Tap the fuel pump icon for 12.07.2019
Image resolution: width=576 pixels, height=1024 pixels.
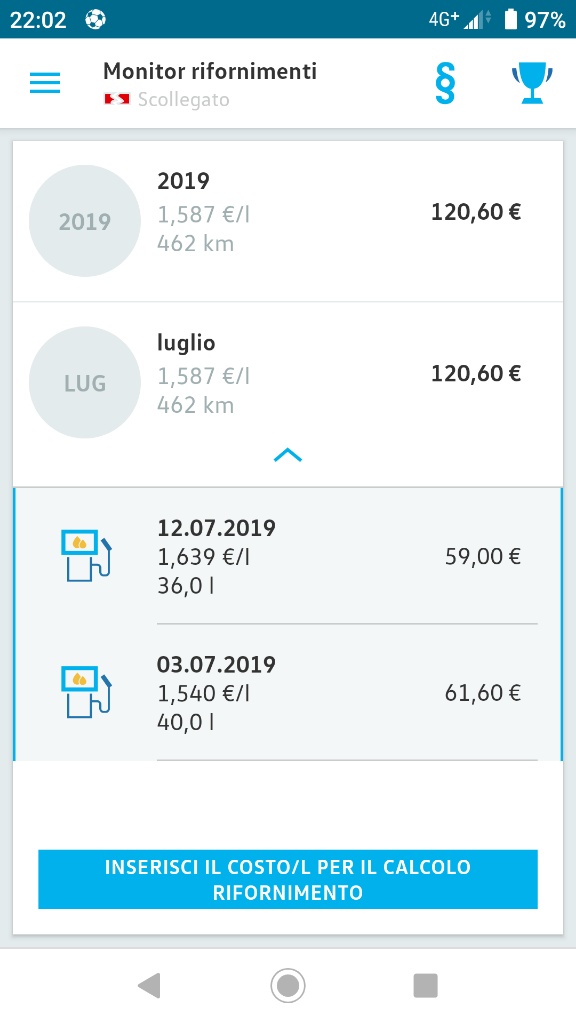coord(86,556)
